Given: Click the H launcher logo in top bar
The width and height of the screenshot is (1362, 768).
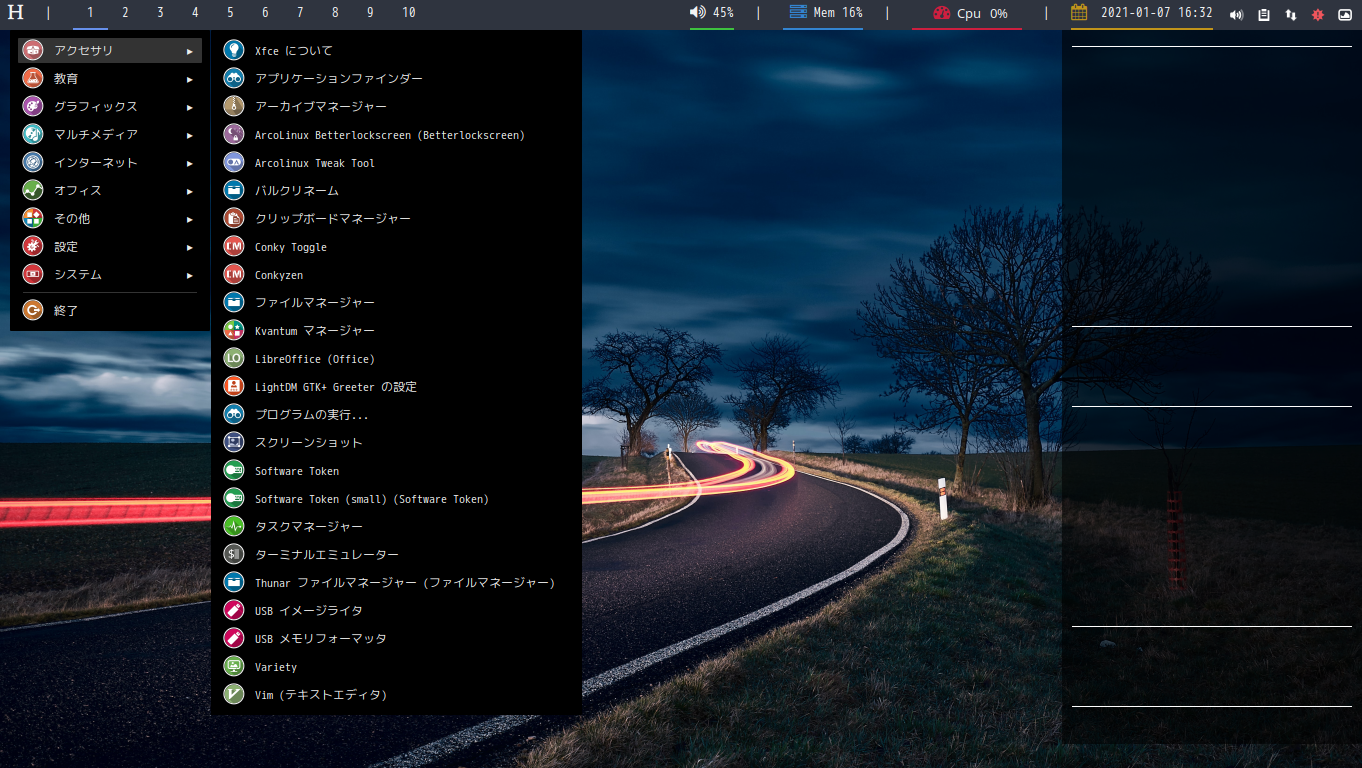Looking at the screenshot, I should (x=16, y=13).
